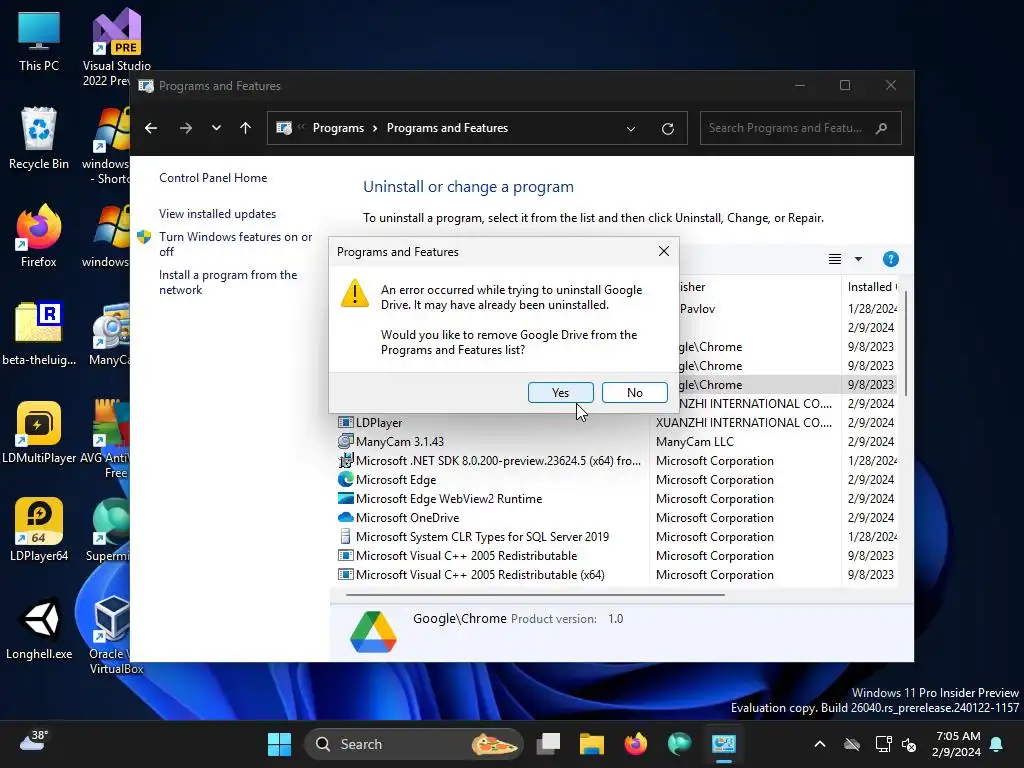Select LDPlayer64 desktop shortcut

click(x=39, y=530)
